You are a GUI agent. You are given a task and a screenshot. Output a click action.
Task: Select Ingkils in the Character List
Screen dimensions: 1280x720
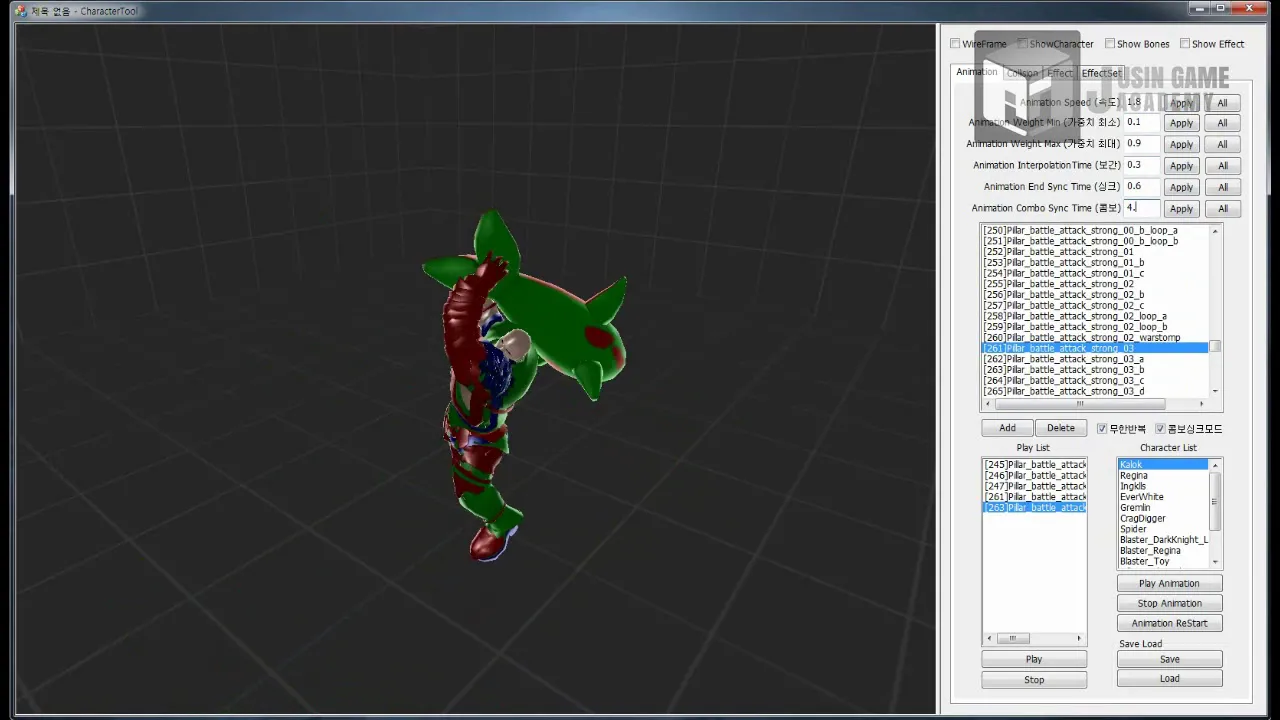(1163, 487)
